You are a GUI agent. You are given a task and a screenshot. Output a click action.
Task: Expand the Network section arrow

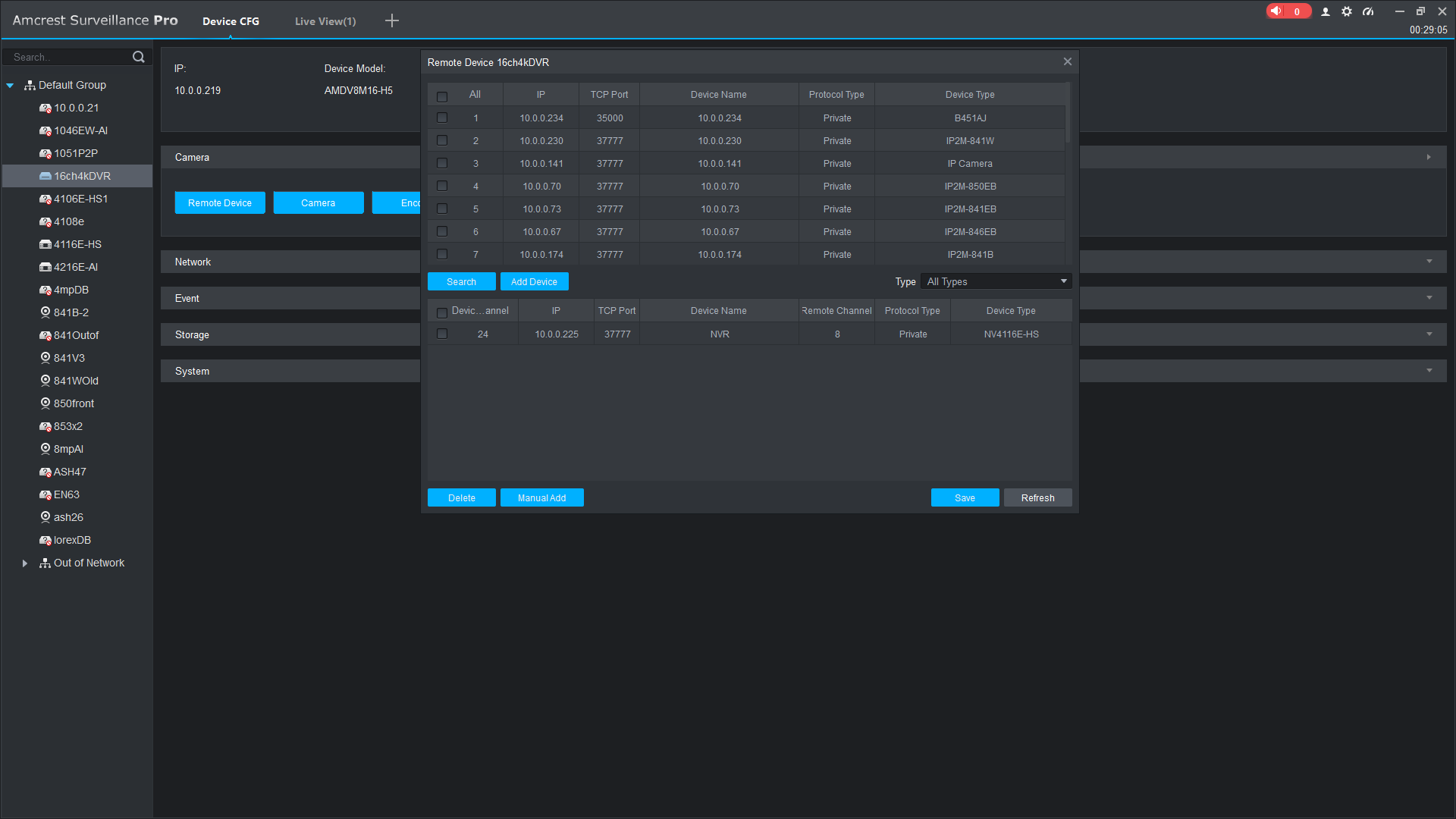[x=1429, y=262]
